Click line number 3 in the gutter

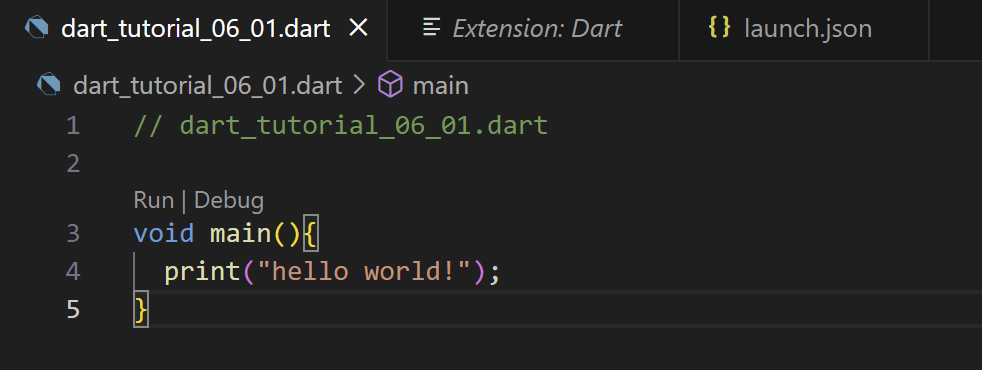pyautogui.click(x=73, y=234)
